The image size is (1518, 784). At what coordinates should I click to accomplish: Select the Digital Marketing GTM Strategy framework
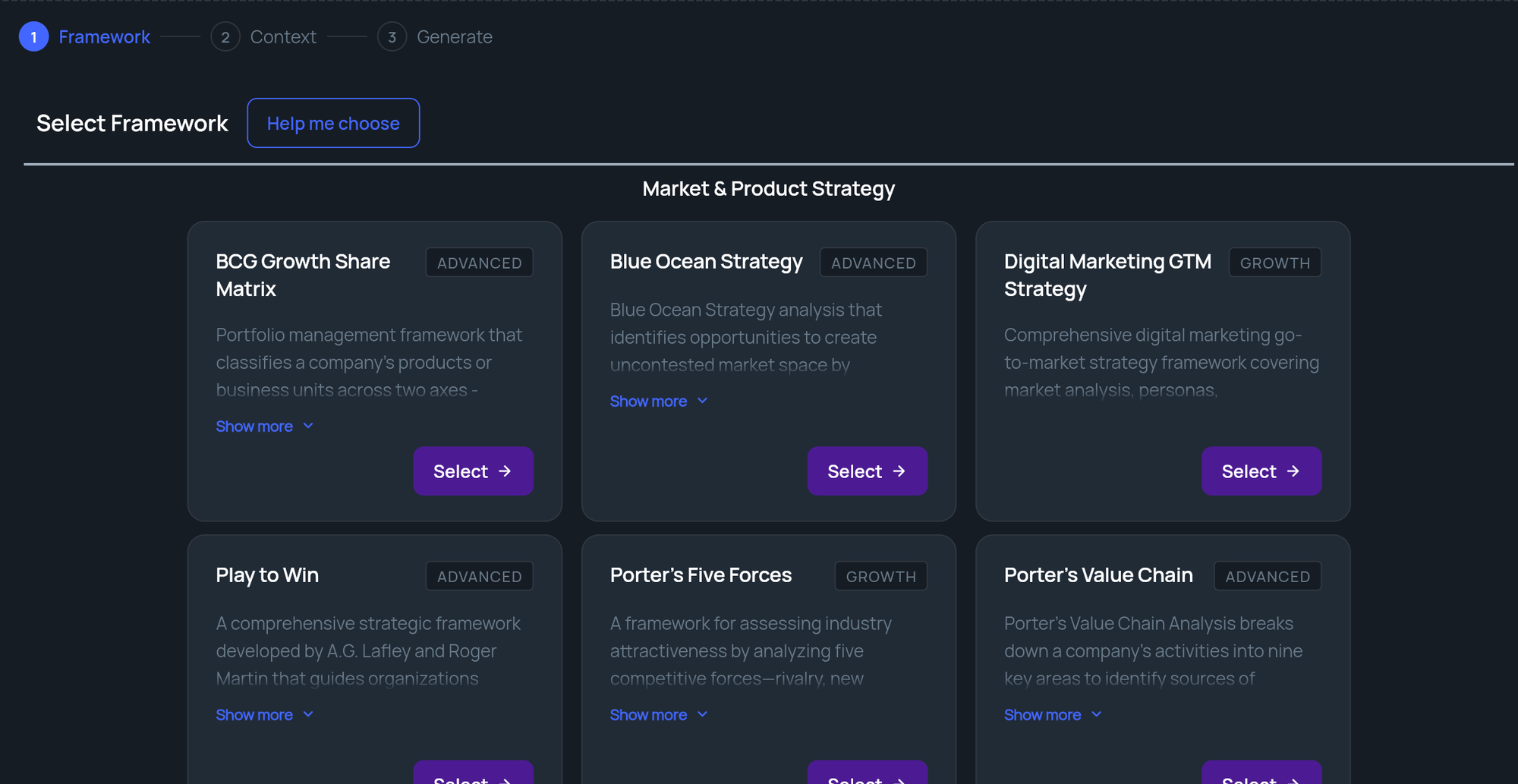click(x=1261, y=471)
